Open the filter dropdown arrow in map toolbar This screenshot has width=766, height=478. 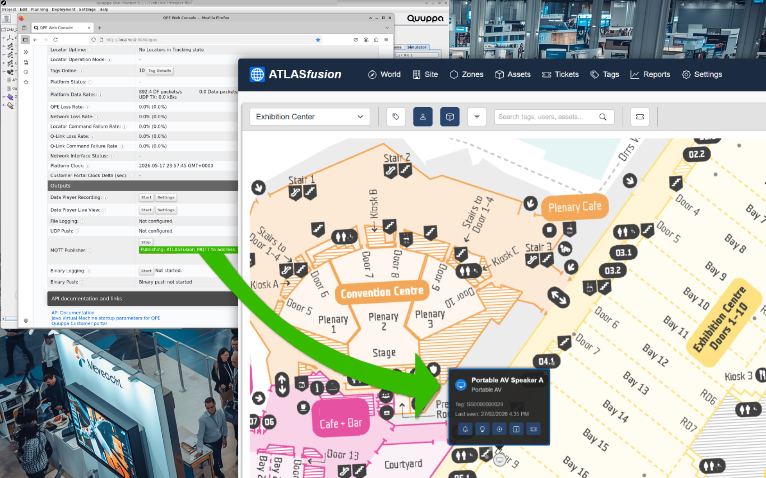tap(476, 117)
